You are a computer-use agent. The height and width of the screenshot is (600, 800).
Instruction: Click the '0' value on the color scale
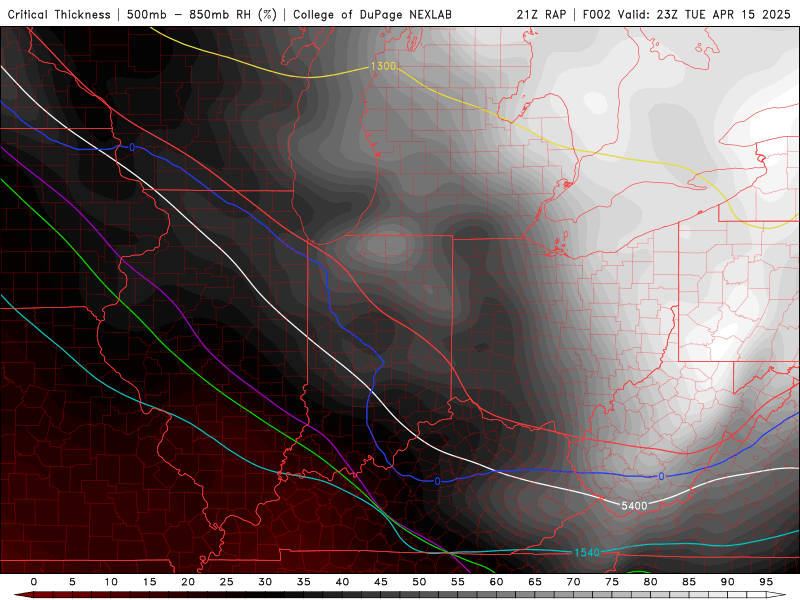(34, 582)
